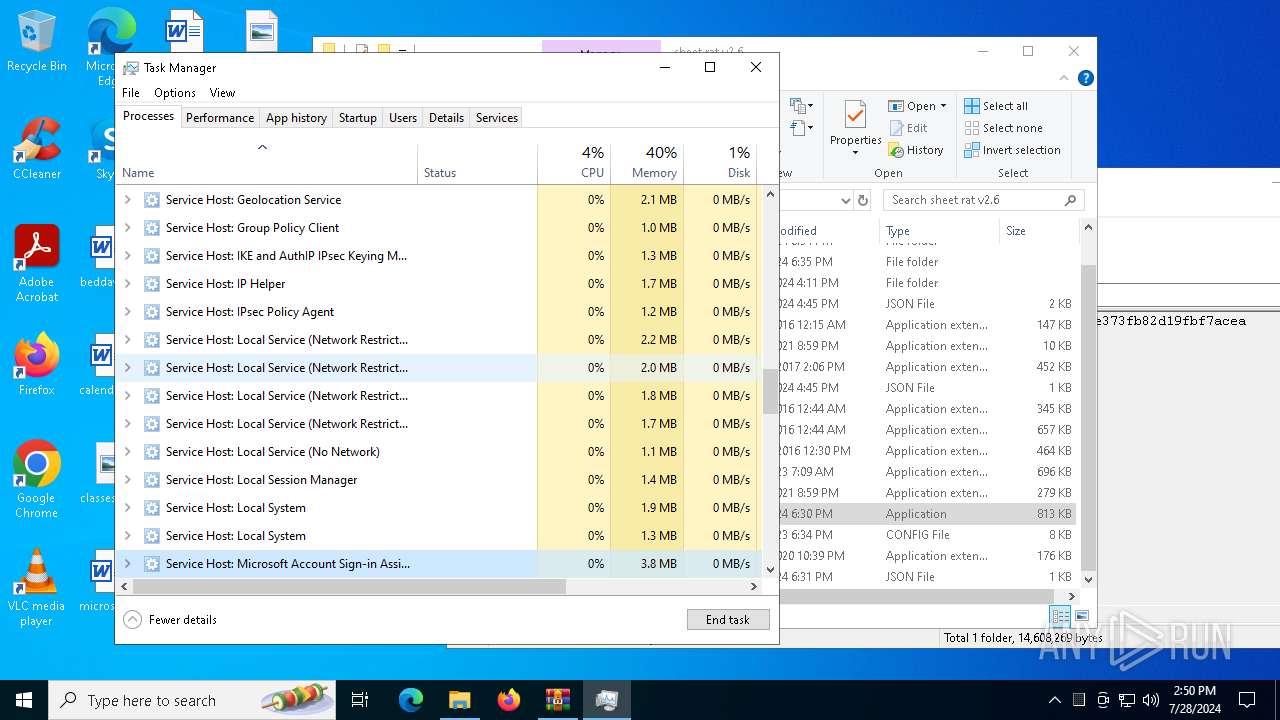Open Firefox from the taskbar
1280x720 pixels.
point(508,700)
